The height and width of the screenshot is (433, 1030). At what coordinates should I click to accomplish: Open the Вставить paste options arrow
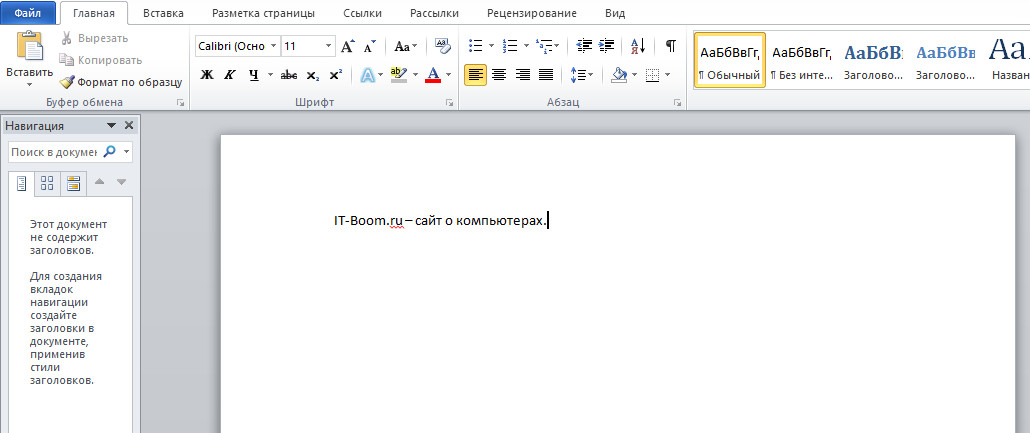pyautogui.click(x=30, y=84)
